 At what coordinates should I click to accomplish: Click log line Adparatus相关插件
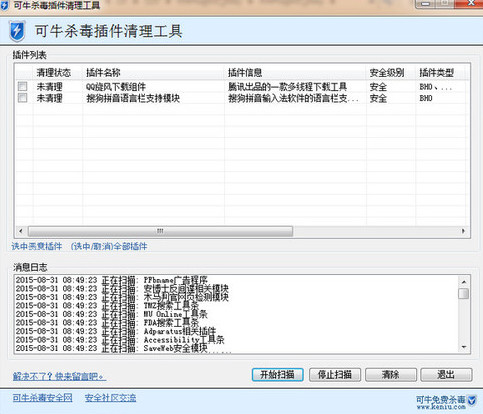click(116, 331)
